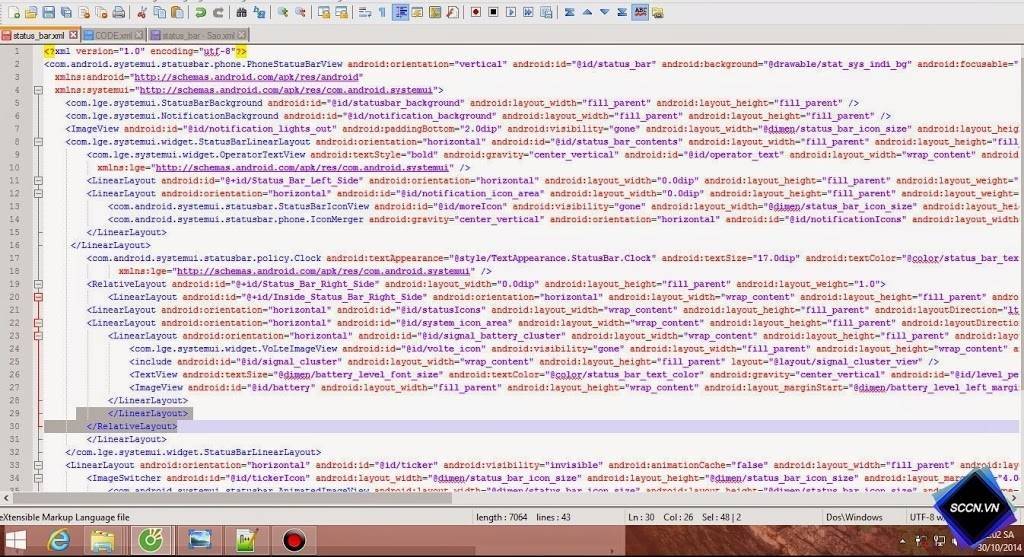
Task: Collapse the ticker LinearLayout fold on line 33
Action: pos(39,465)
